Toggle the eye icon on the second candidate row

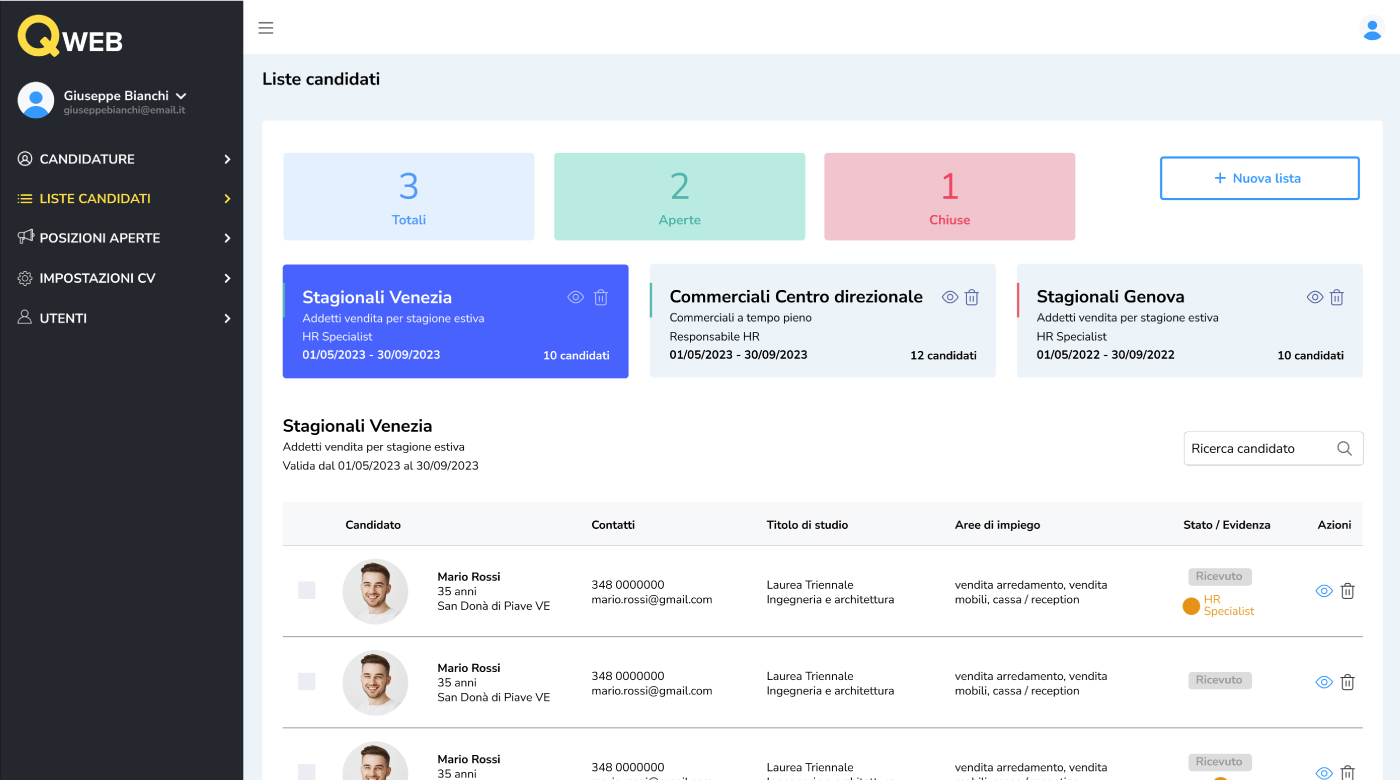(1323, 681)
